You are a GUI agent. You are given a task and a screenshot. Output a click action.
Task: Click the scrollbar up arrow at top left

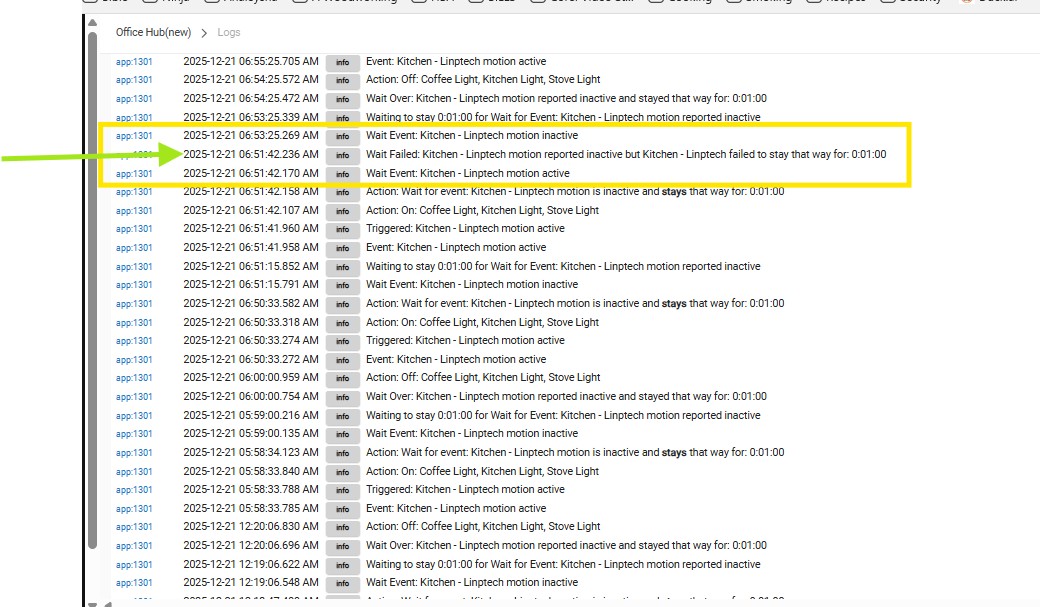[x=91, y=24]
